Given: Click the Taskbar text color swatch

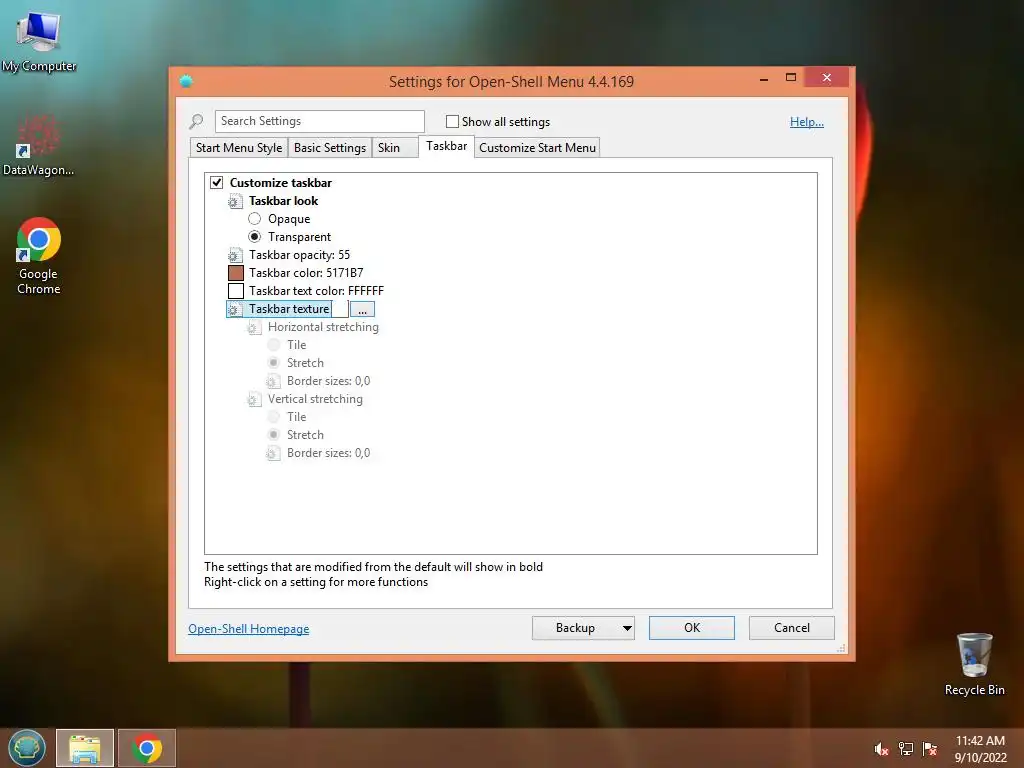Looking at the screenshot, I should click(236, 291).
